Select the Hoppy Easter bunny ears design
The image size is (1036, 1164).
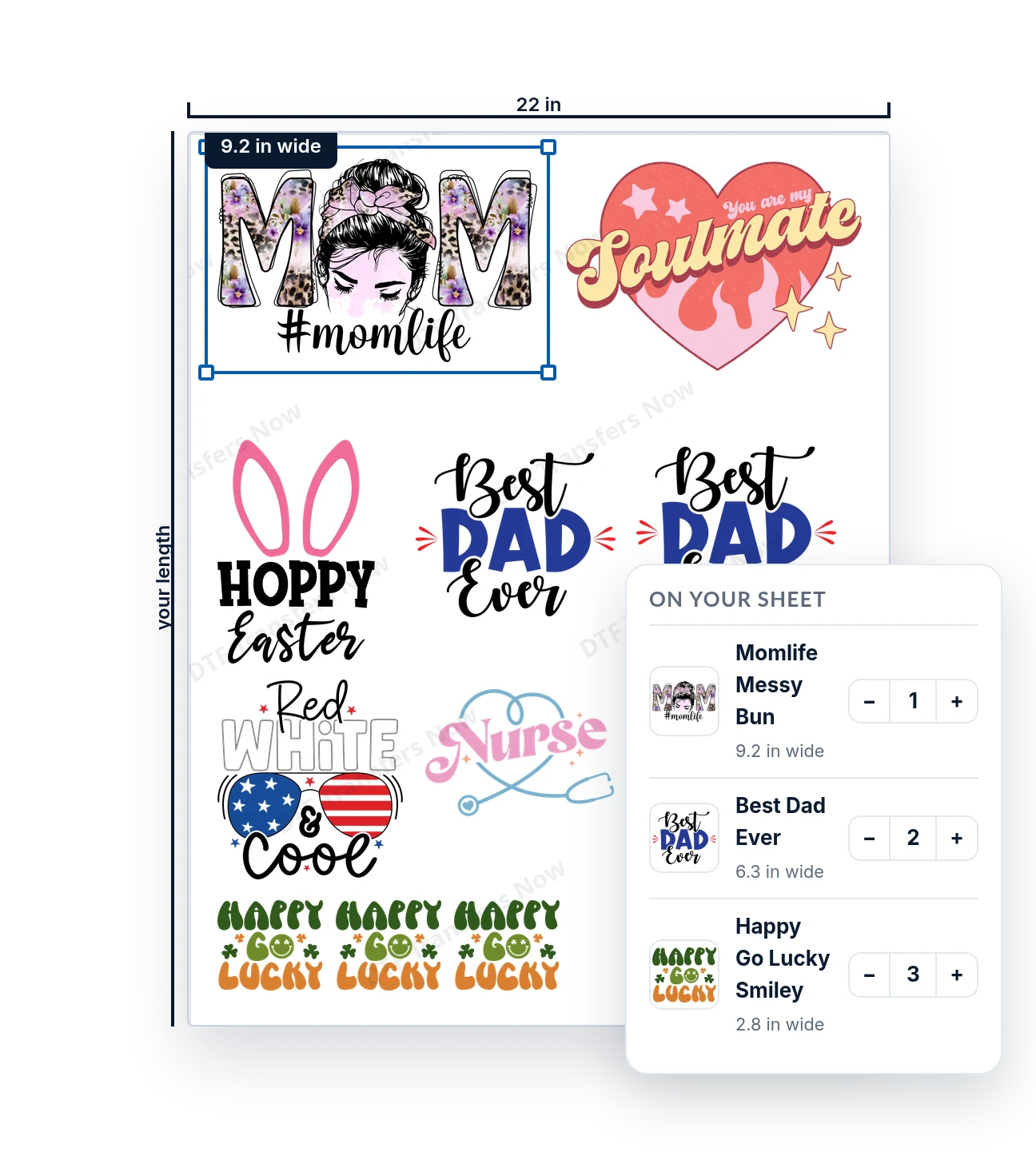tap(296, 552)
